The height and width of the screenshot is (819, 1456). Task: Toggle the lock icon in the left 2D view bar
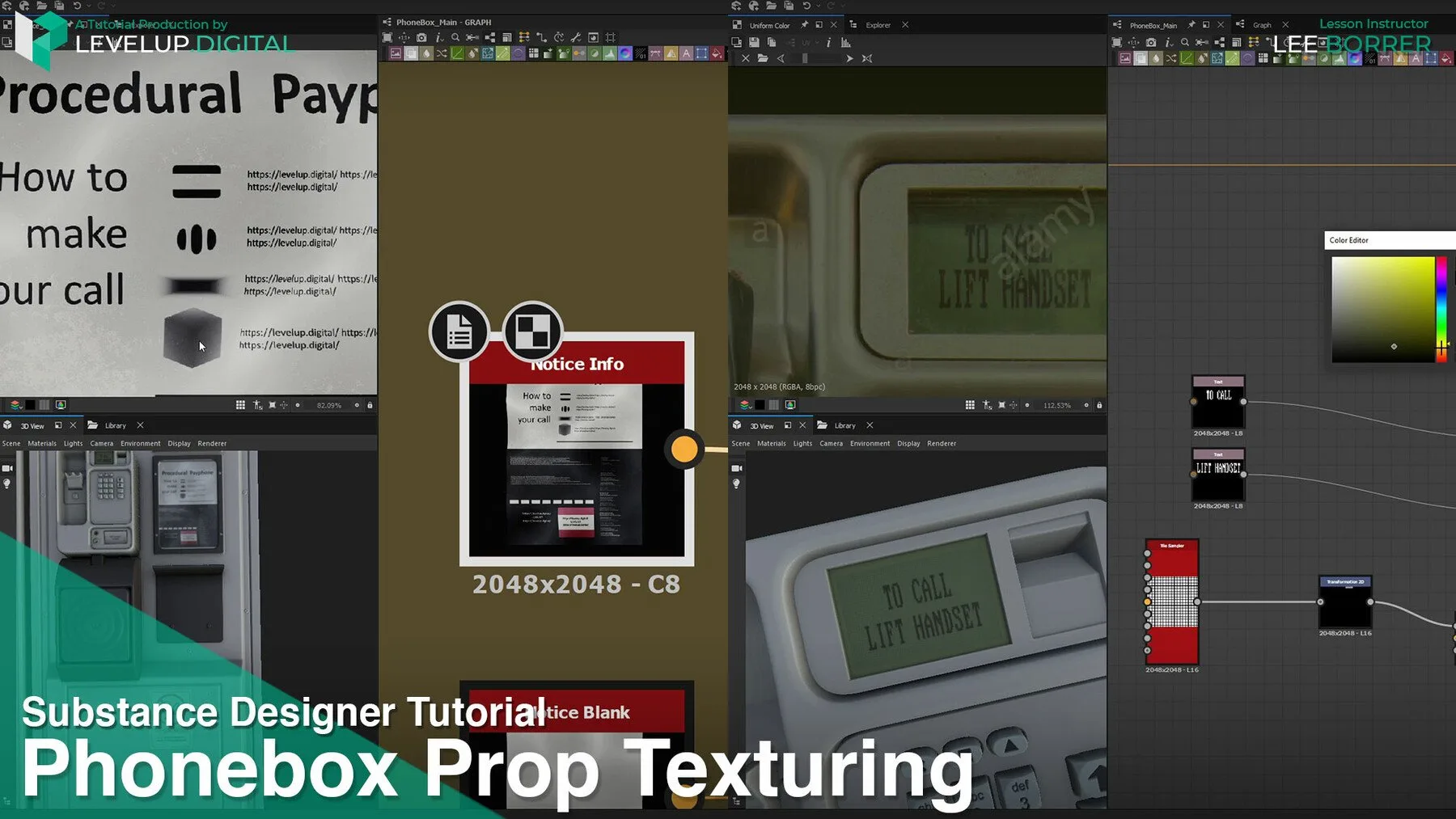[x=370, y=405]
